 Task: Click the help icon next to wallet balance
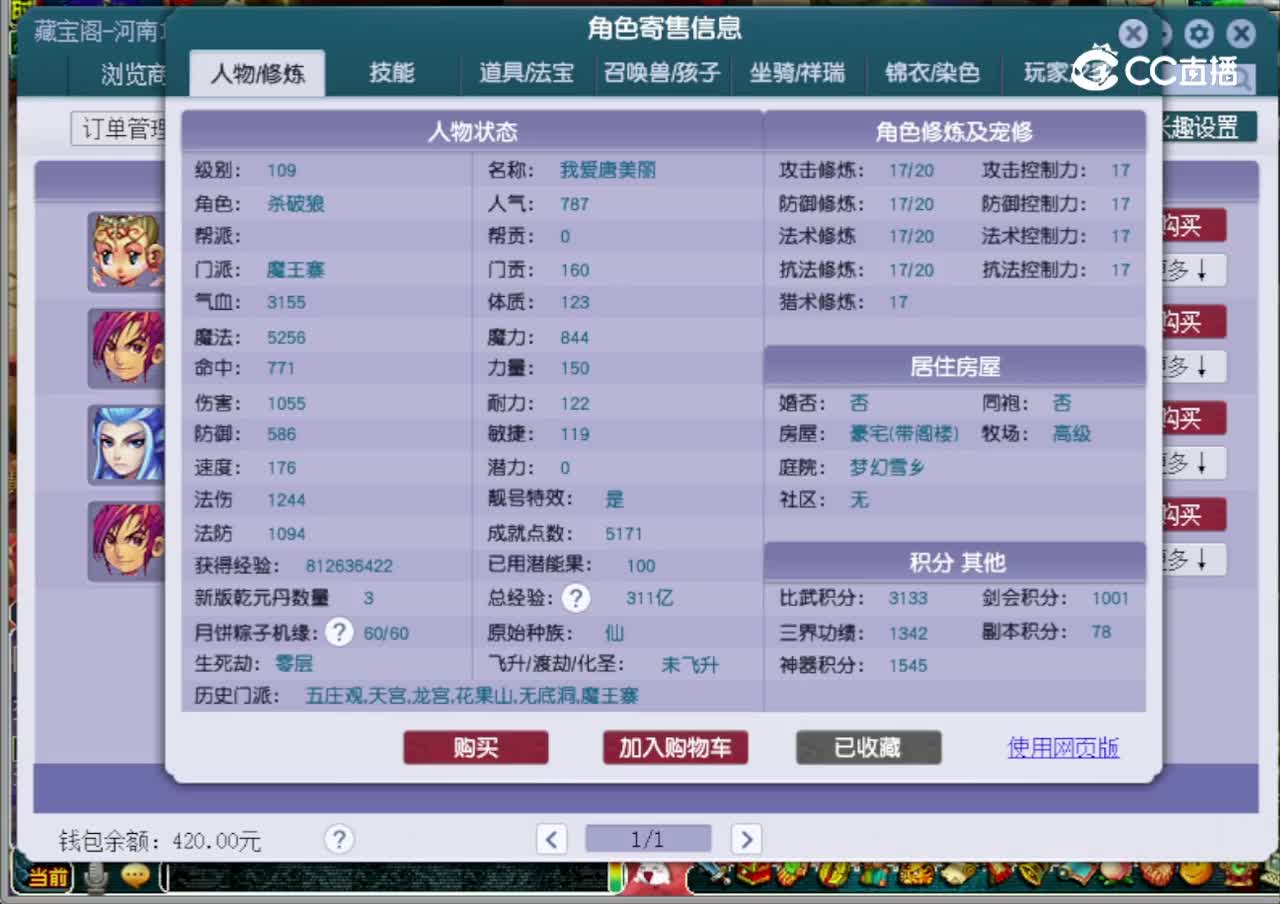[x=340, y=839]
